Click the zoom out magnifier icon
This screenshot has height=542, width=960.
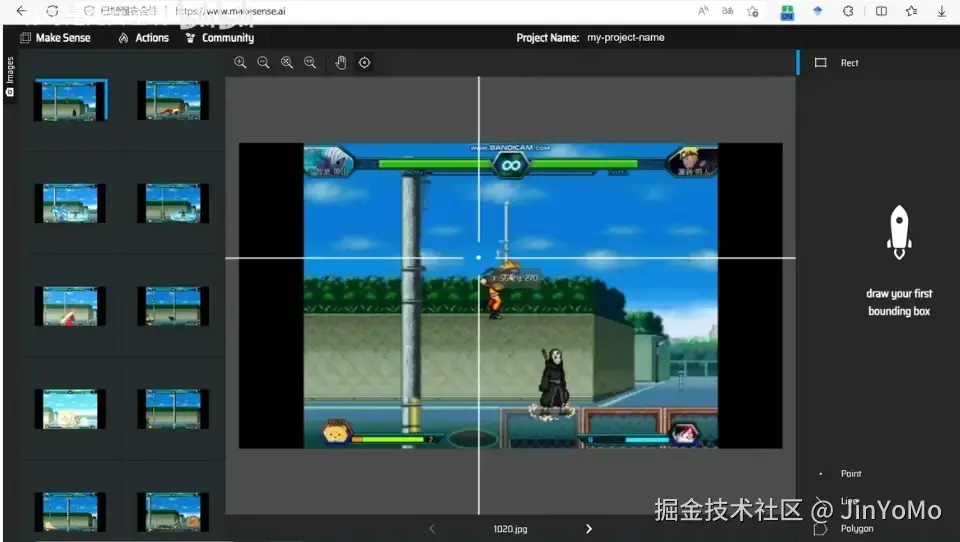(x=263, y=62)
